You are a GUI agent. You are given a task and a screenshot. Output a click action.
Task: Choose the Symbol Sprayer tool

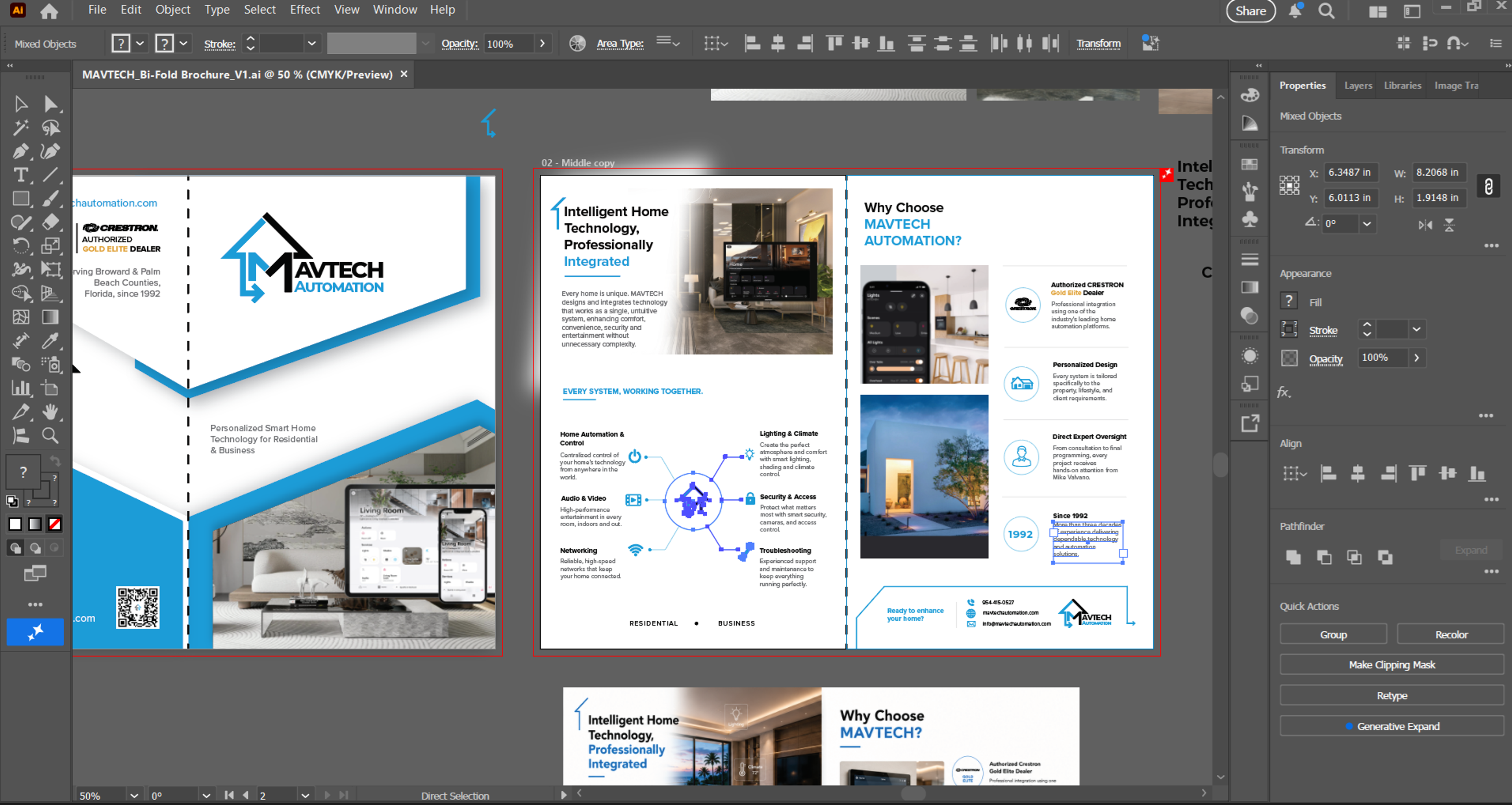pyautogui.click(x=50, y=365)
